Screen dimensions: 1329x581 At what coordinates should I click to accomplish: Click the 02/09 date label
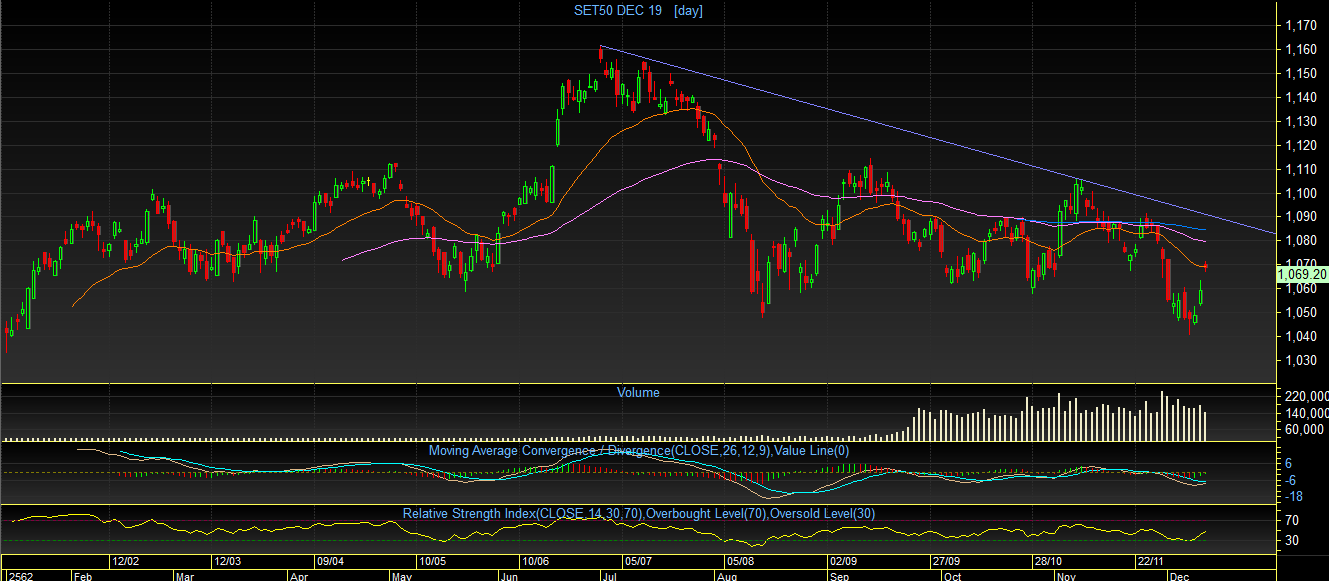pos(844,562)
